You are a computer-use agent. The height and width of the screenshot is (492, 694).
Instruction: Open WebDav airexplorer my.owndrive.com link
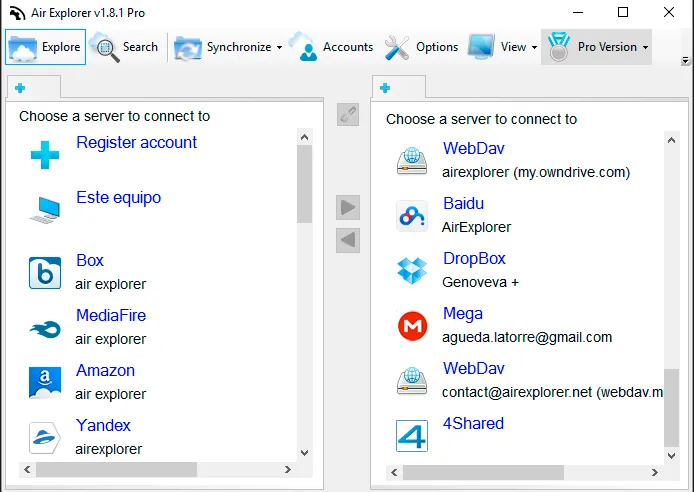pos(474,148)
